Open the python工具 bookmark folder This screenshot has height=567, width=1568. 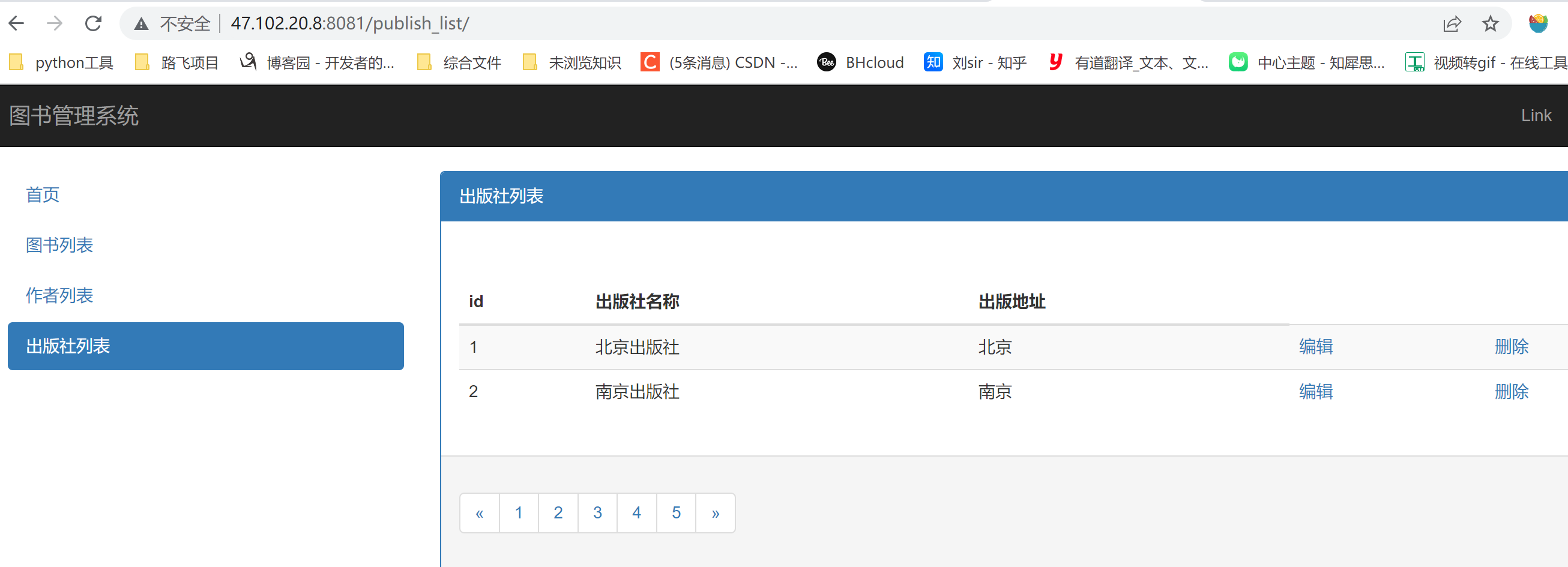(x=61, y=62)
